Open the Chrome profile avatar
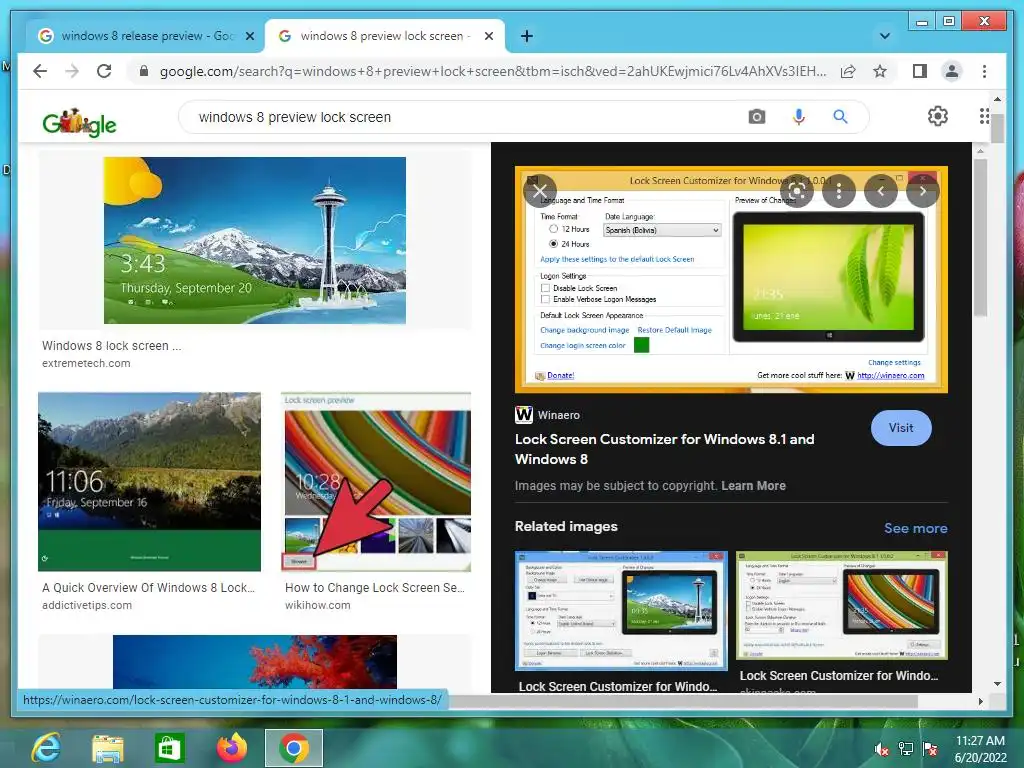This screenshot has width=1024, height=768. tap(952, 71)
